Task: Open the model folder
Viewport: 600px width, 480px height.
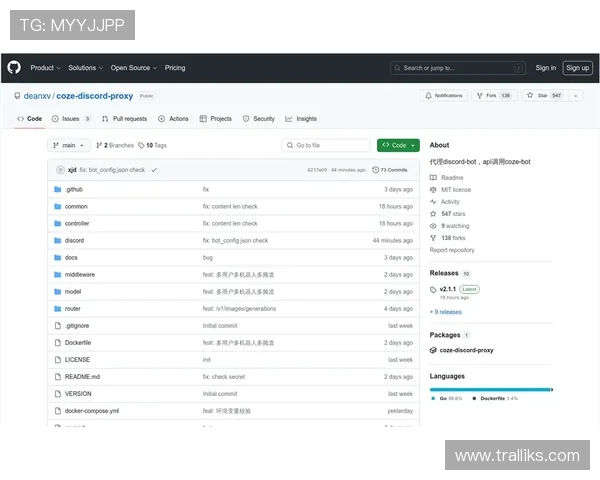Action: pos(73,292)
